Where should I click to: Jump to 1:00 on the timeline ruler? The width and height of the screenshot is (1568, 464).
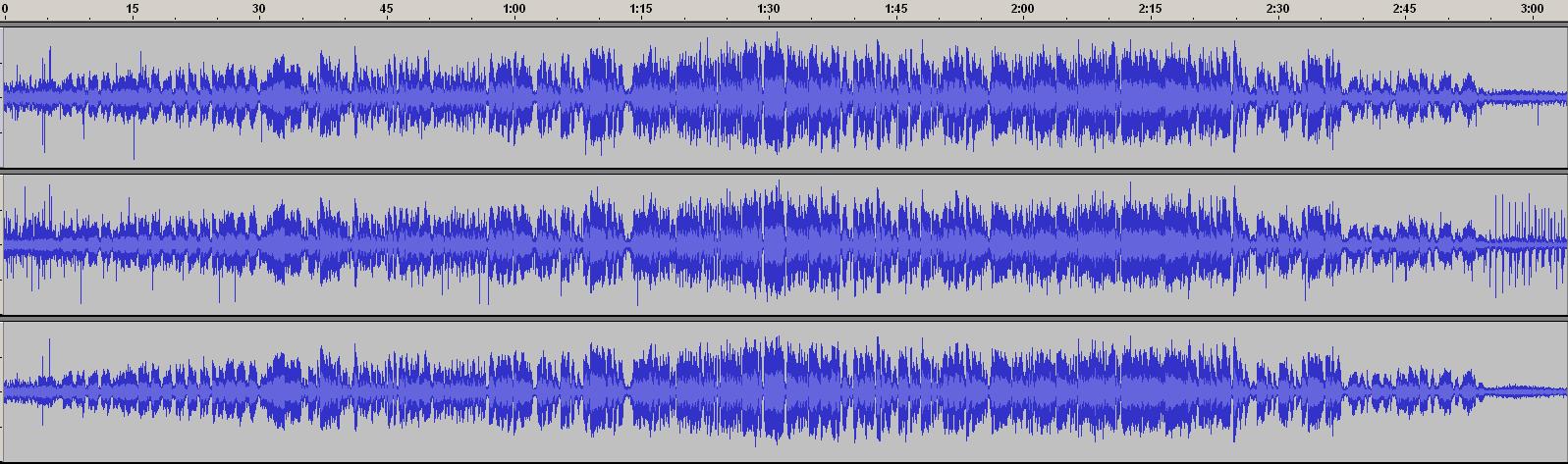pos(514,9)
